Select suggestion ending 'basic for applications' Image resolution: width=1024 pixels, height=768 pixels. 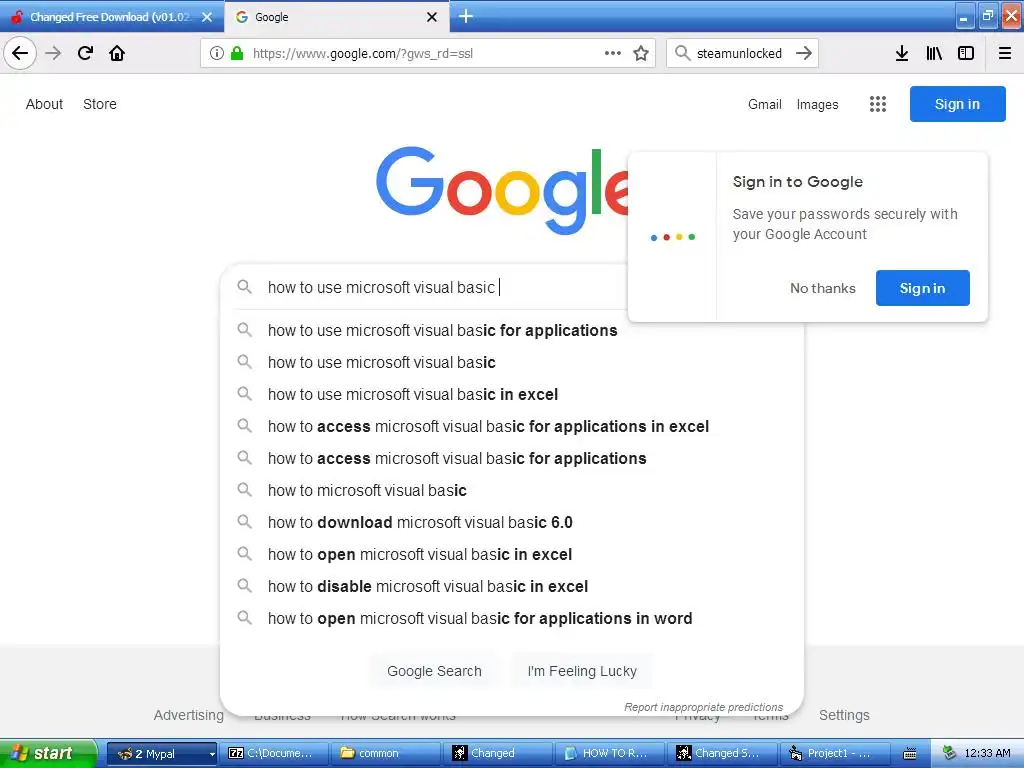click(511, 330)
